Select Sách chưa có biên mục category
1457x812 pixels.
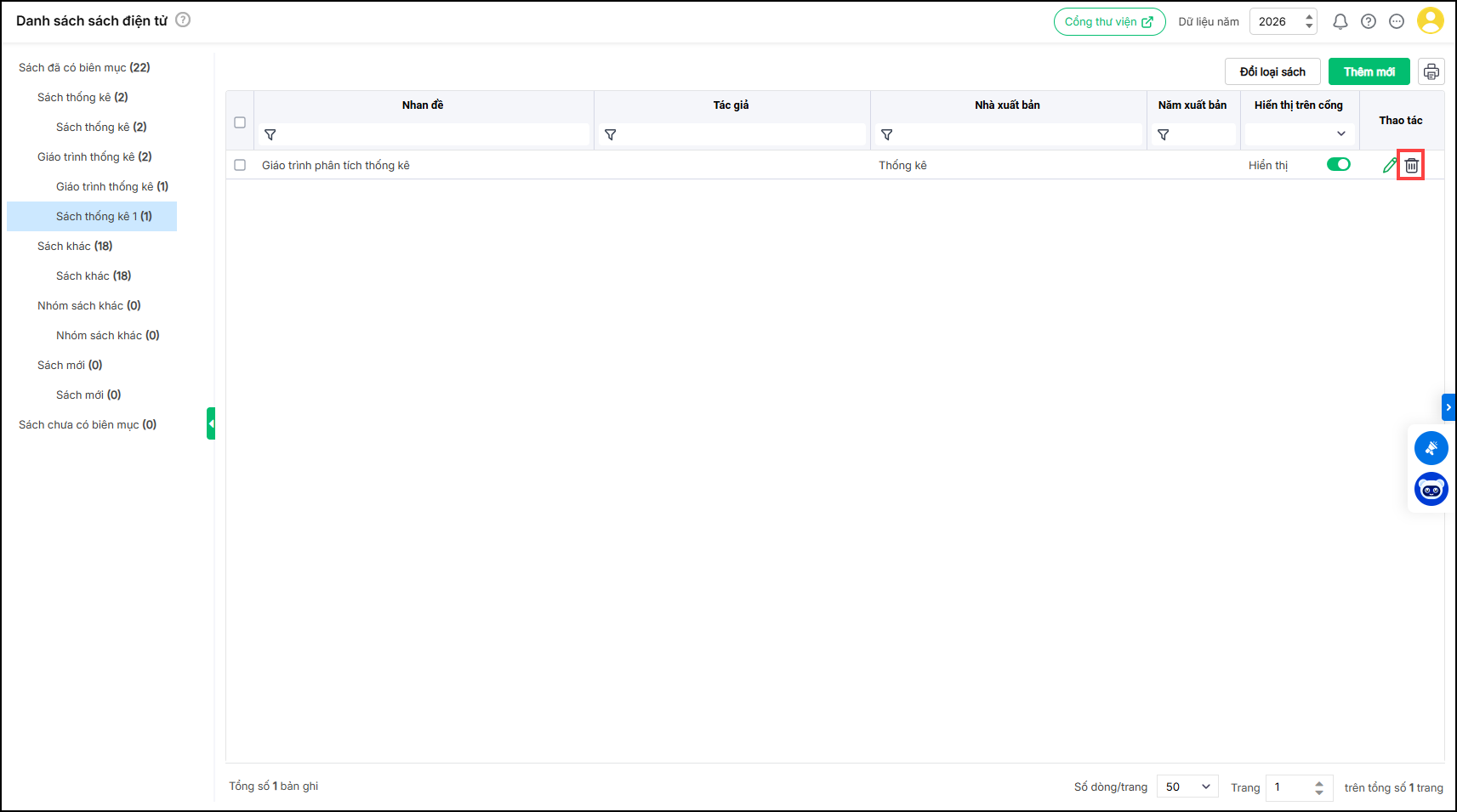88,424
